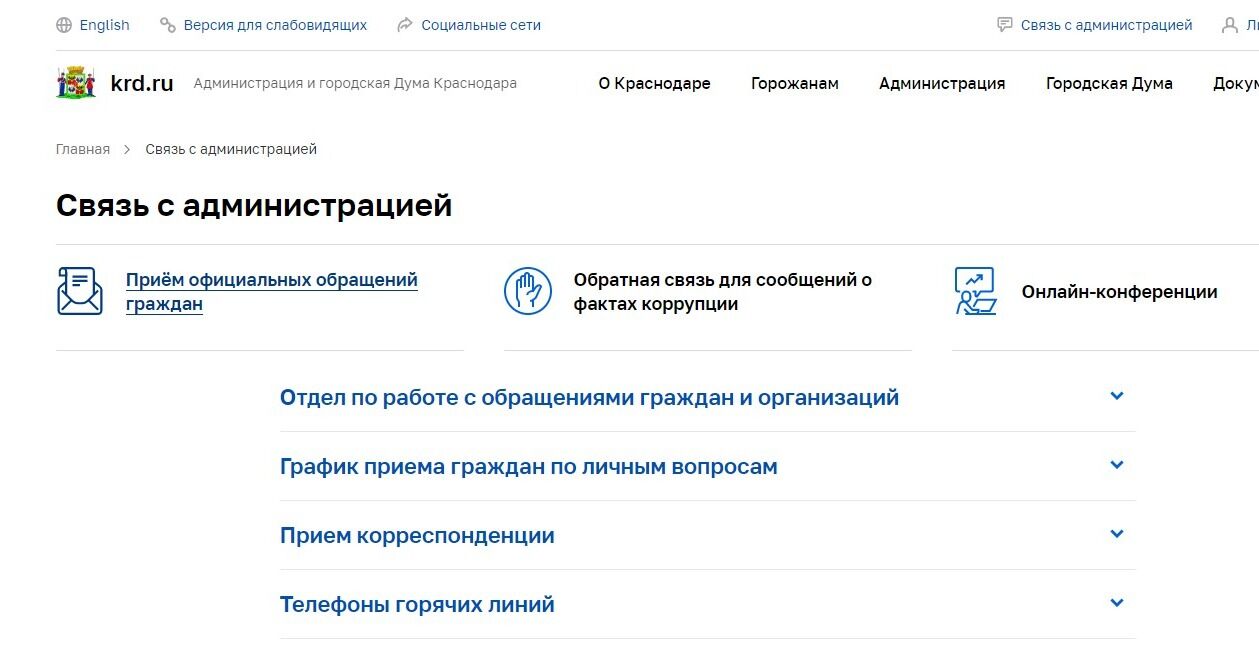Screen dimensions: 1259x659
Task: Click the Связь с администрацией breadcrumb item
Action: click(231, 149)
